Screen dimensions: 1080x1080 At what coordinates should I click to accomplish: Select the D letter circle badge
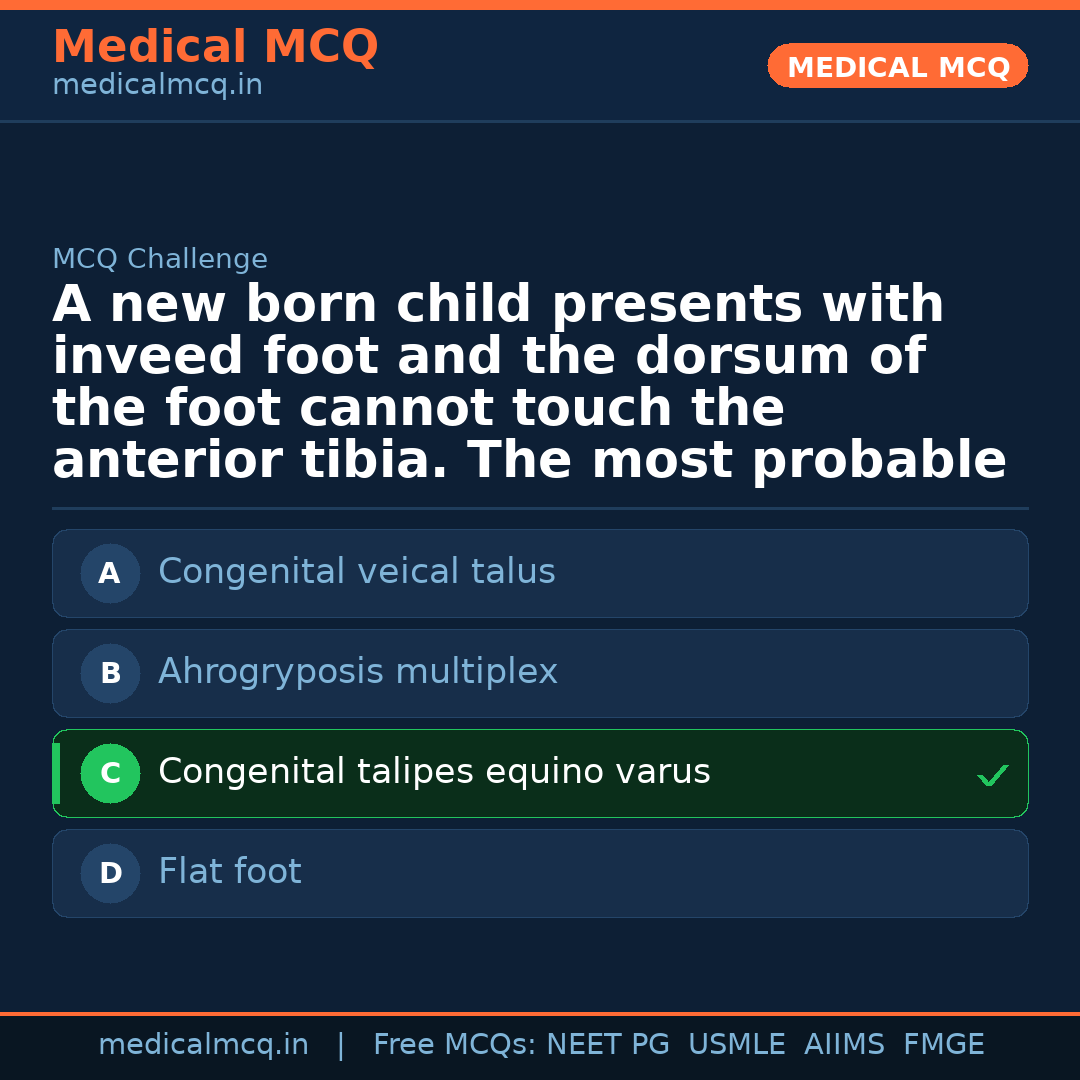pos(110,874)
